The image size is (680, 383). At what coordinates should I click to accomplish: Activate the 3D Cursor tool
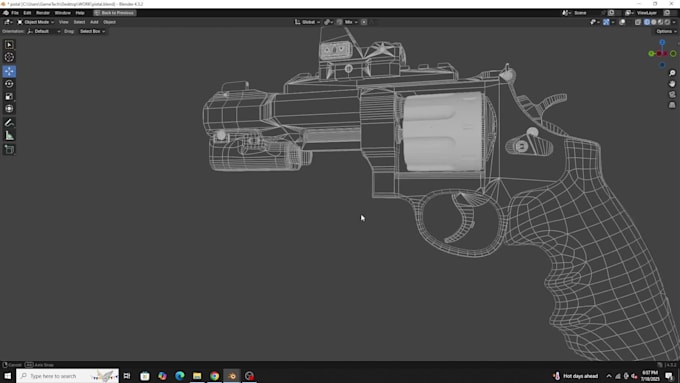tap(9, 57)
